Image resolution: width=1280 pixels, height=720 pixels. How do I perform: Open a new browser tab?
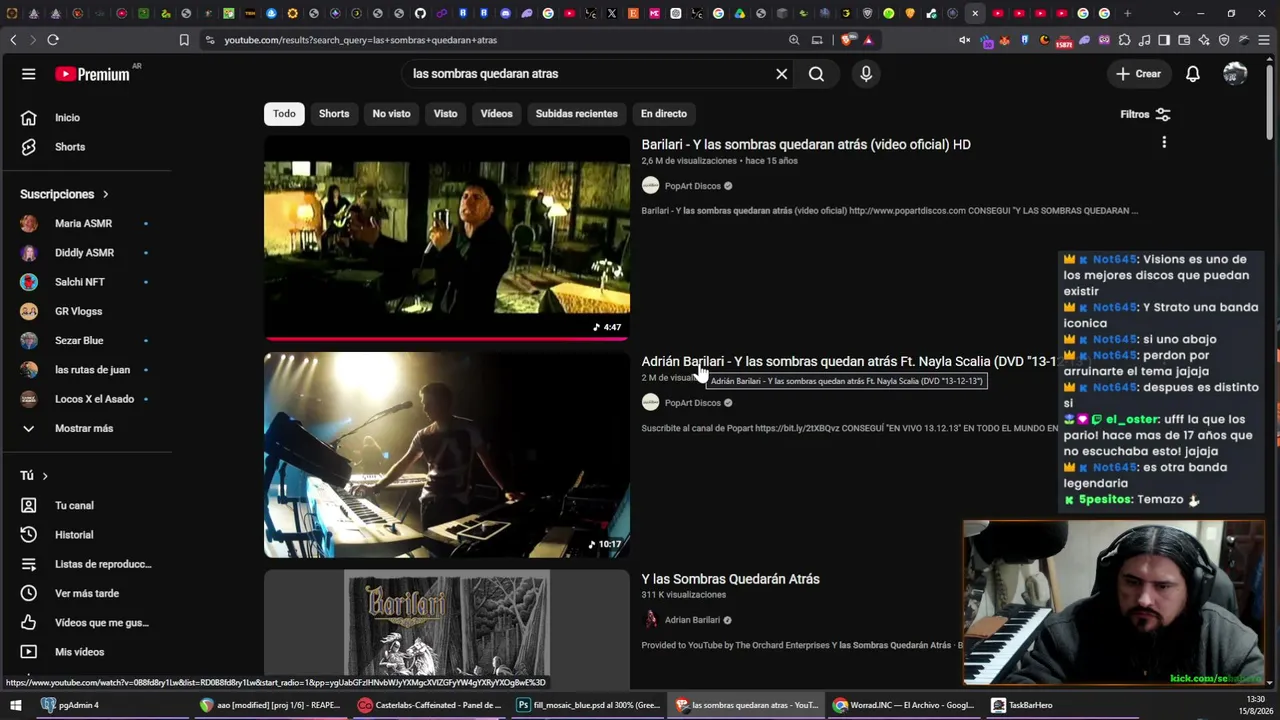pyautogui.click(x=1127, y=14)
